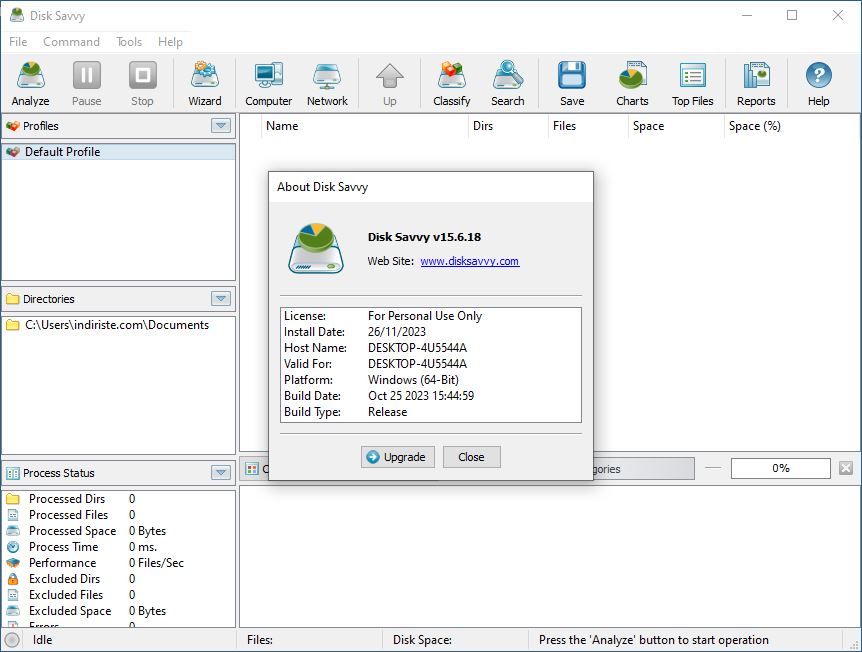Select the Excluded Files status row

point(119,594)
